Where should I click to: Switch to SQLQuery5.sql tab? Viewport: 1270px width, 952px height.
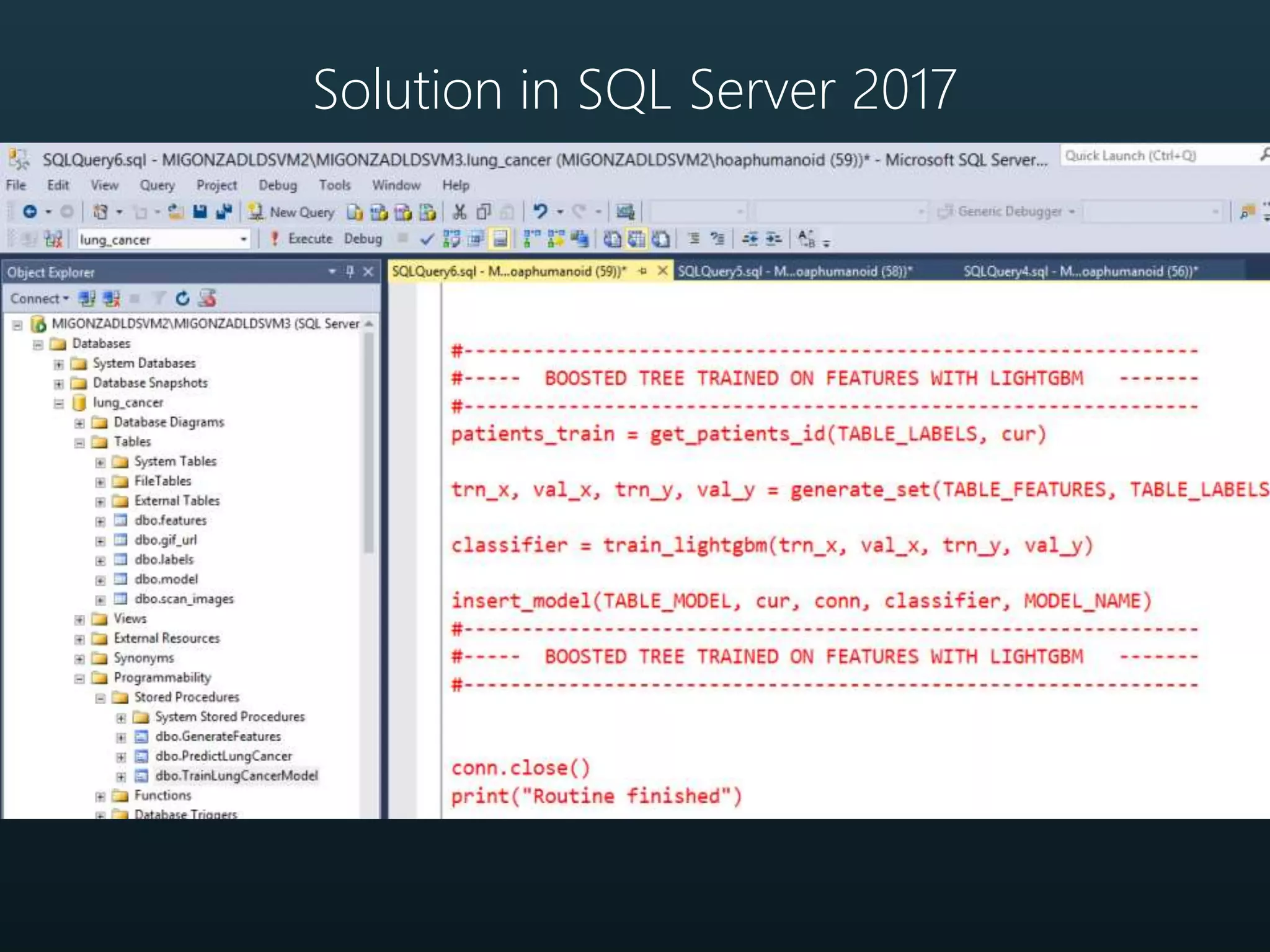pyautogui.click(x=795, y=271)
